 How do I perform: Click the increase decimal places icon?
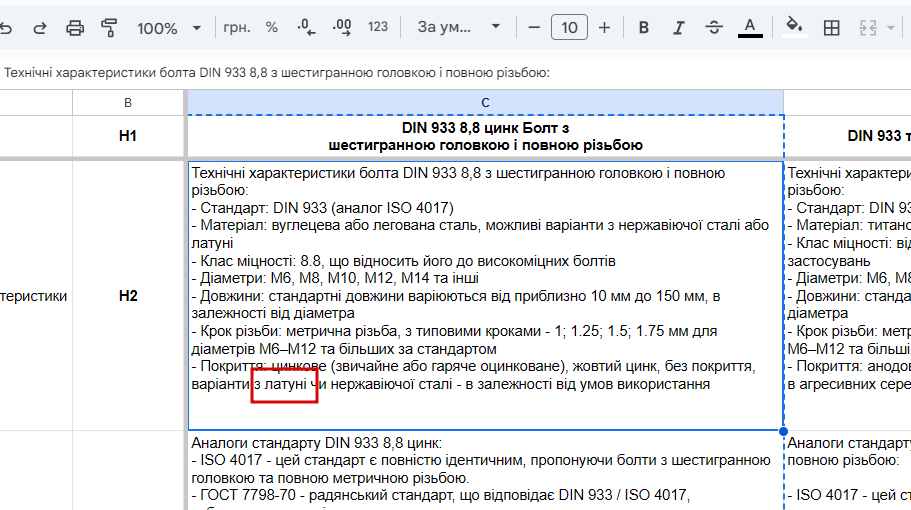(x=342, y=27)
